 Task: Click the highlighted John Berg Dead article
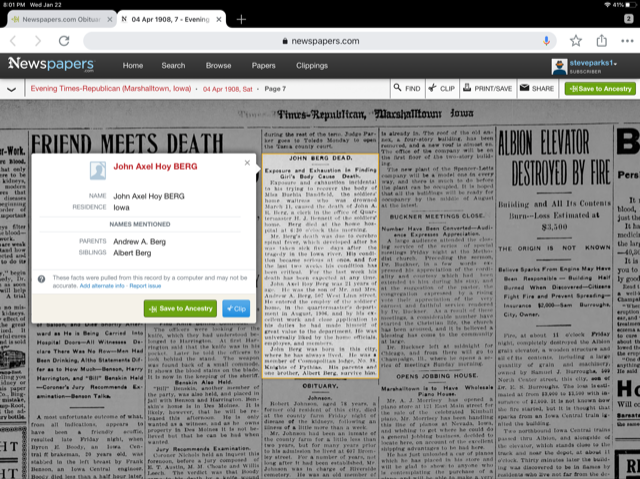[320, 266]
